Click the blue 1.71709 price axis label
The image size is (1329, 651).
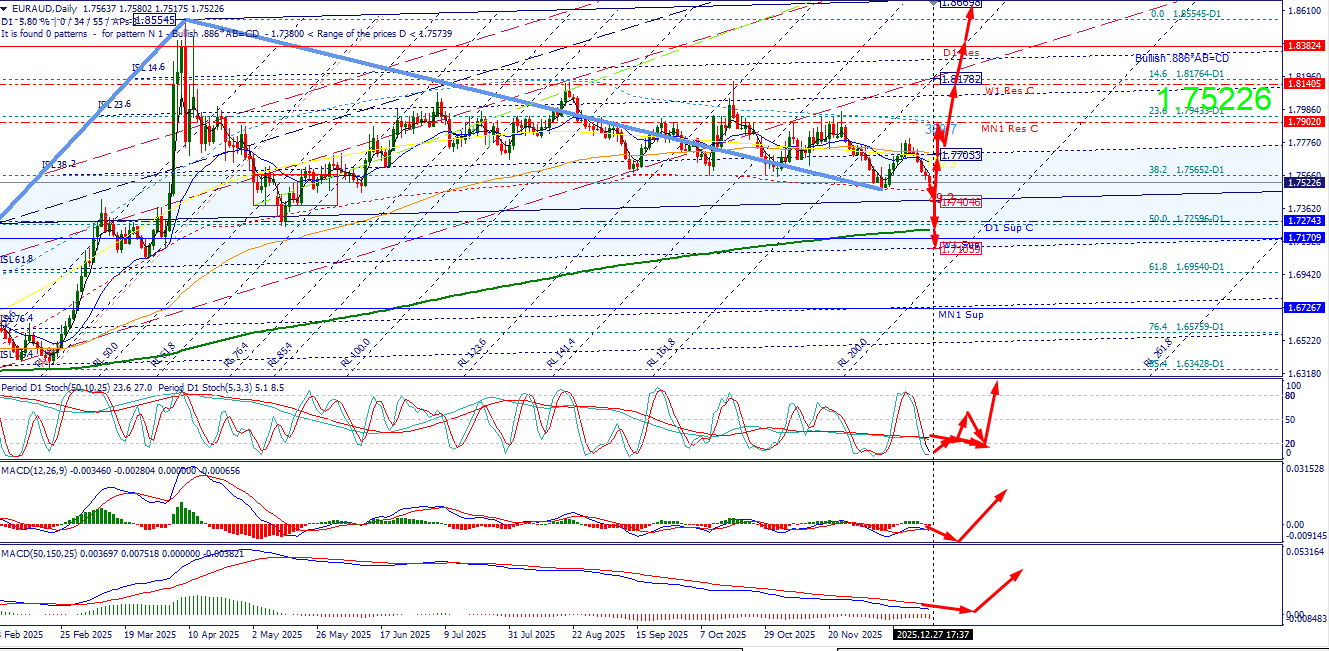(x=1305, y=238)
